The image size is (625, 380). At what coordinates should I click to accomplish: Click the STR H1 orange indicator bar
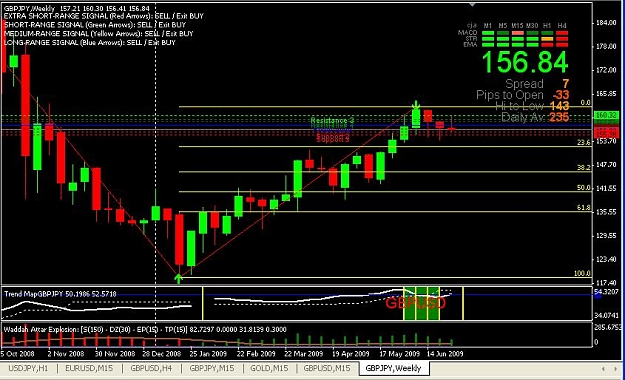[x=547, y=39]
